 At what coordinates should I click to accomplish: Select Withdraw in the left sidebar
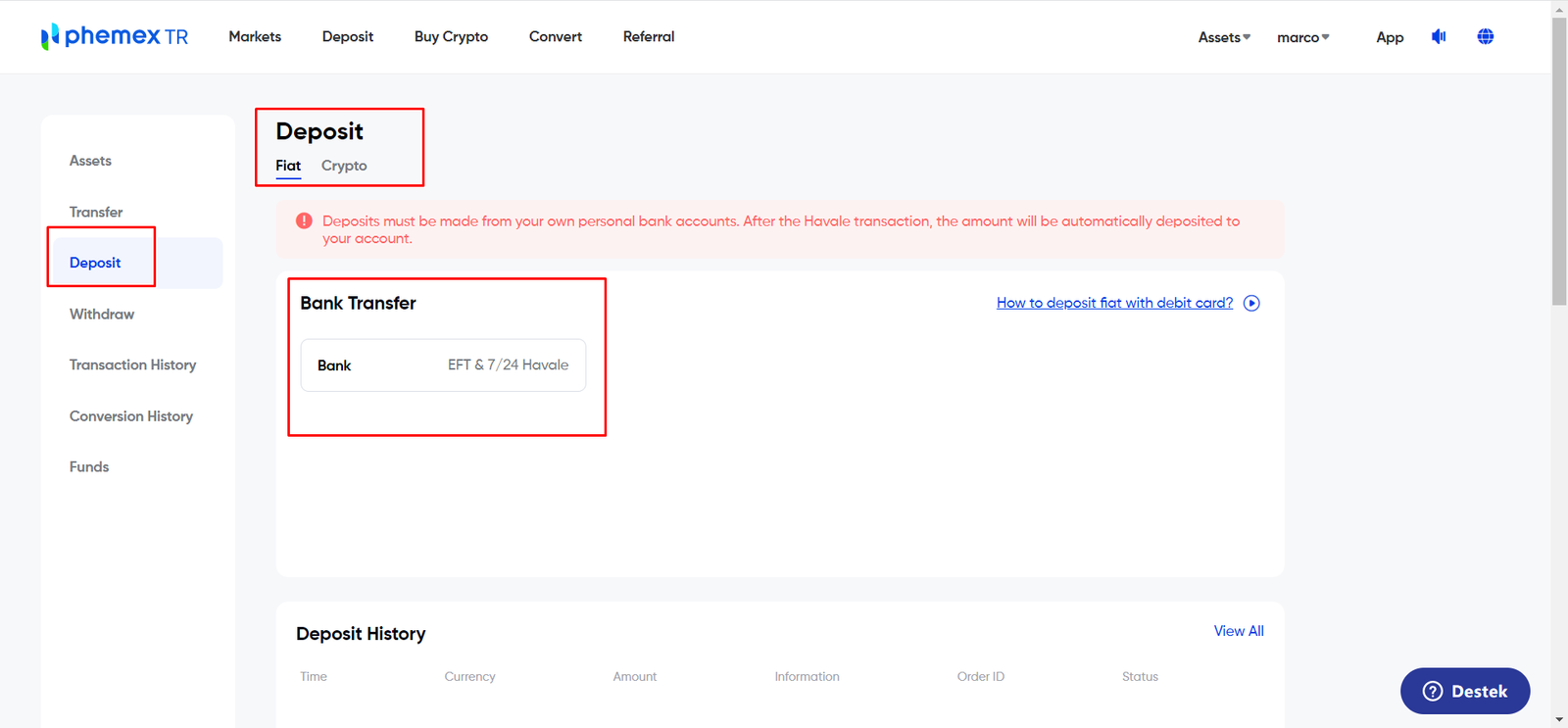[x=102, y=314]
